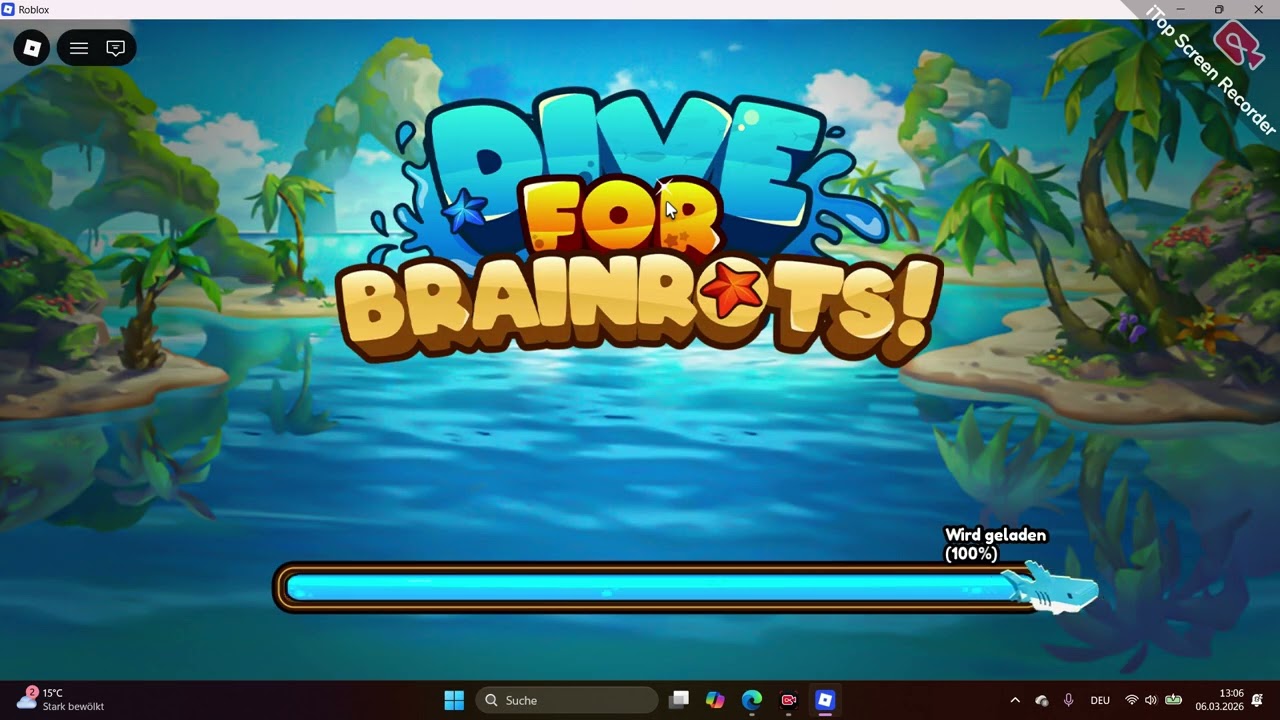The height and width of the screenshot is (720, 1280).
Task: Click the battery status tray icon
Action: [1173, 700]
